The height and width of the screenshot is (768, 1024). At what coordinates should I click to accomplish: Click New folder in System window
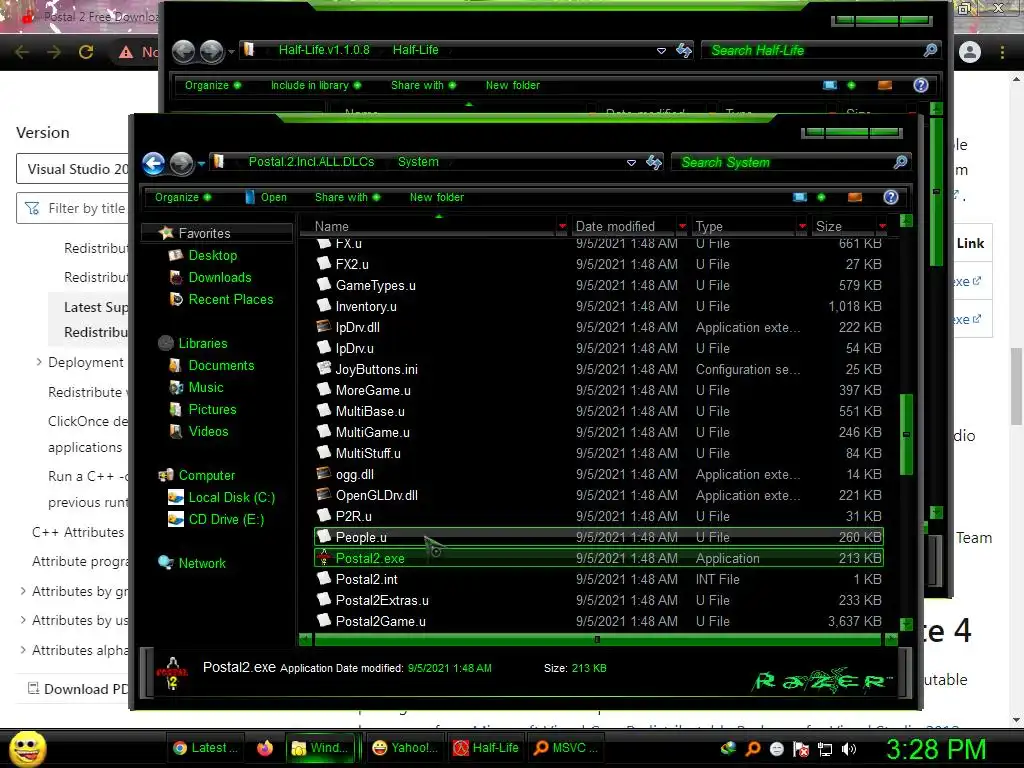point(436,197)
